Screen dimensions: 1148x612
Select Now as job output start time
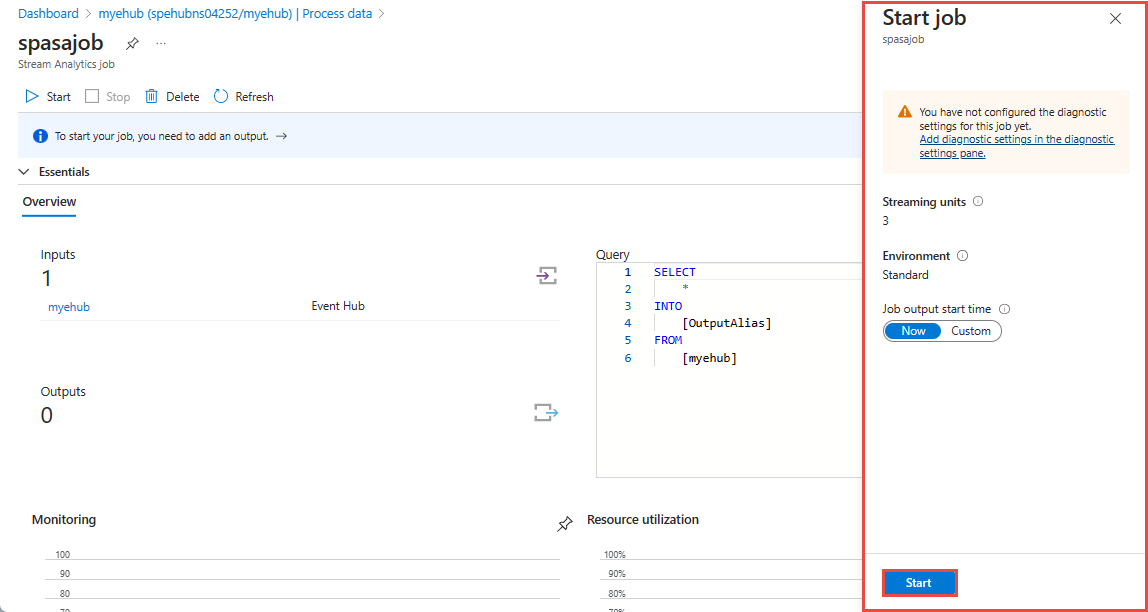tap(912, 330)
